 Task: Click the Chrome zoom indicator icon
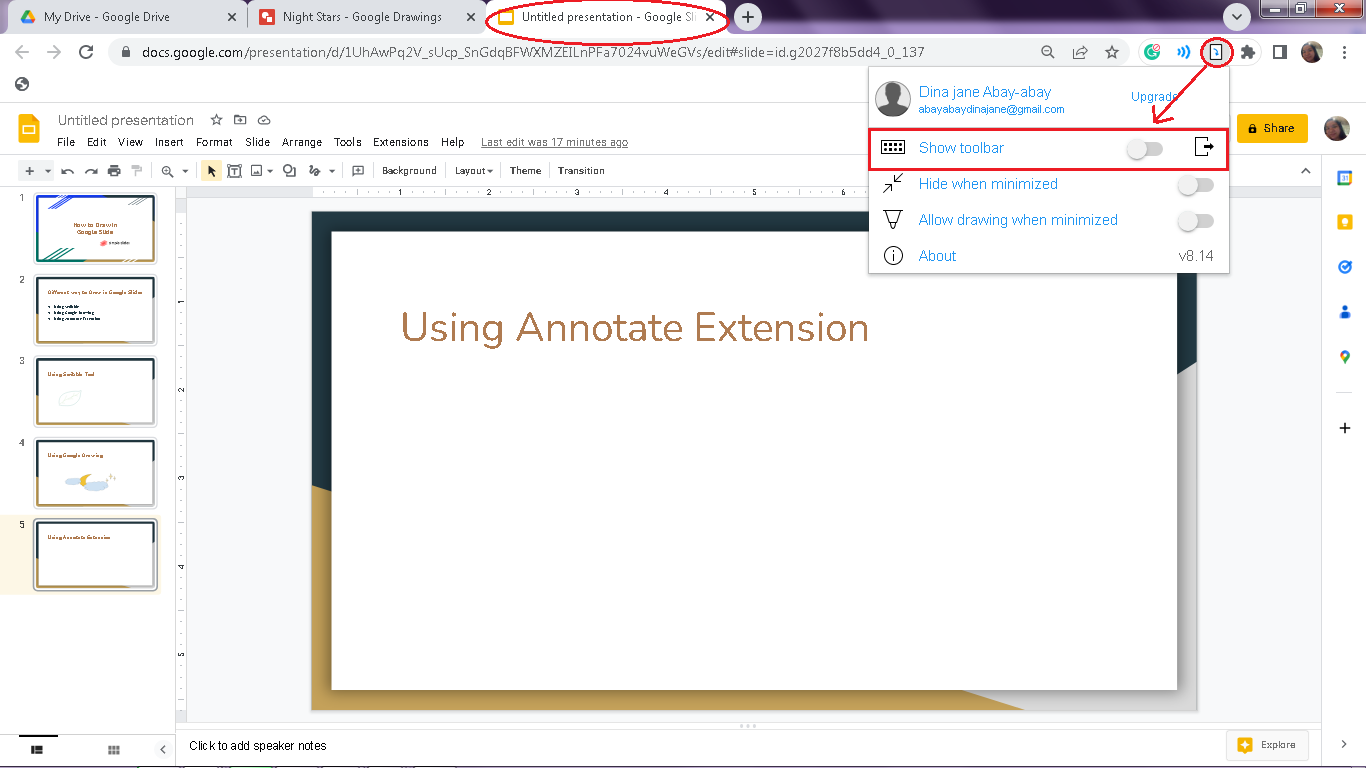pyautogui.click(x=1048, y=52)
